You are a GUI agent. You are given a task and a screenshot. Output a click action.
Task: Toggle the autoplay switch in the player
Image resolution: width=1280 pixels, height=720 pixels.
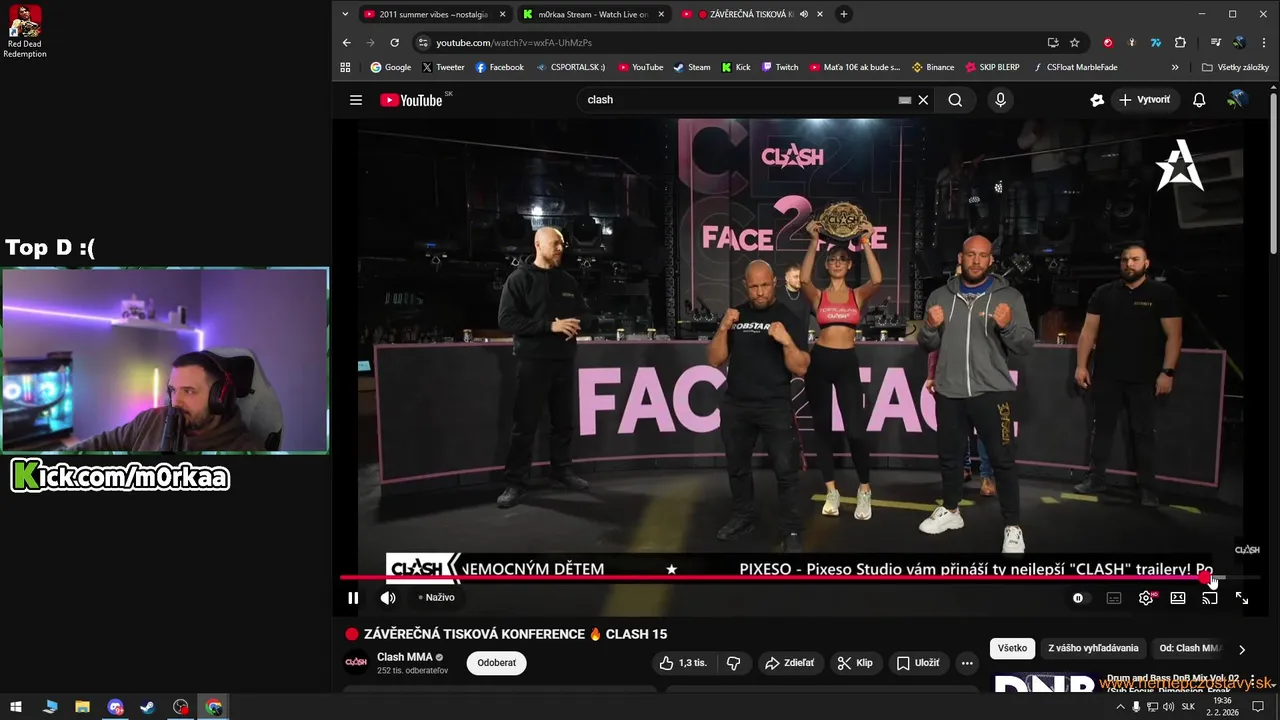(x=1078, y=598)
